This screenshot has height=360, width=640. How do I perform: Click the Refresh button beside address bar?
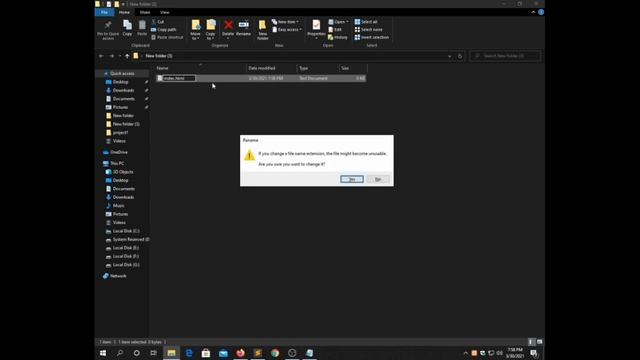(460, 56)
